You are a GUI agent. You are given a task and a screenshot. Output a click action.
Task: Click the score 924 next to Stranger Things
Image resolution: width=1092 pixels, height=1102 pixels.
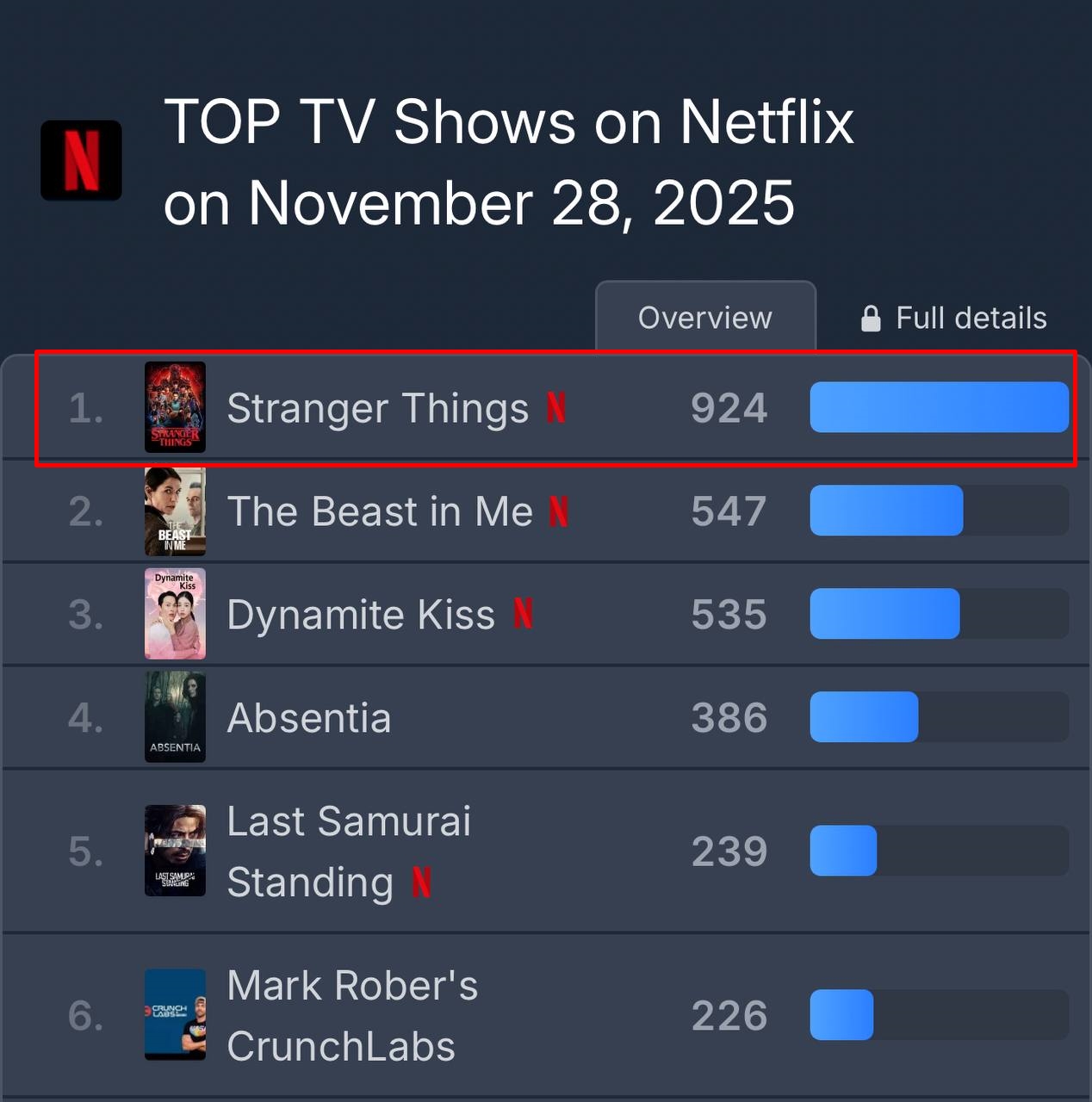pyautogui.click(x=729, y=408)
